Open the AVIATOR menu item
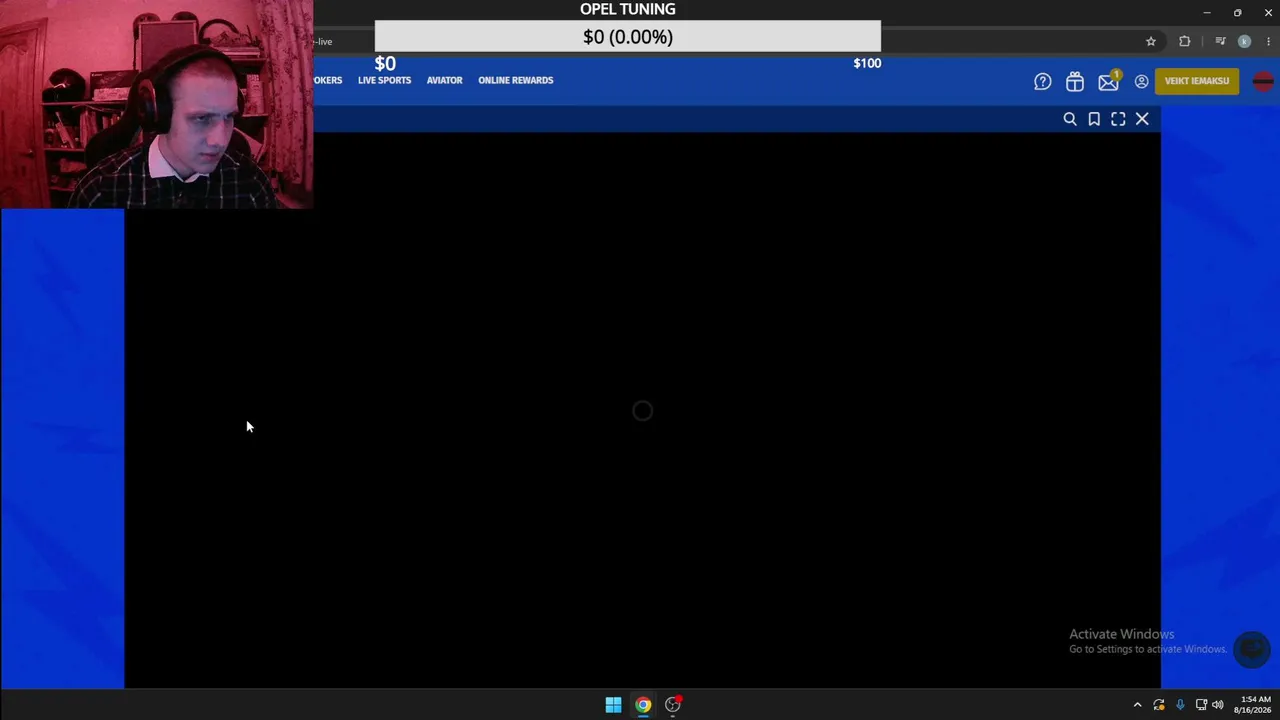 [444, 80]
